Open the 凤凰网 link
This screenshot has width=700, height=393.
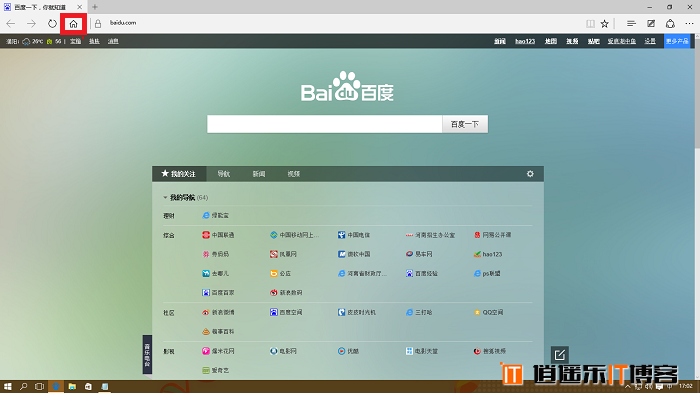tap(283, 254)
